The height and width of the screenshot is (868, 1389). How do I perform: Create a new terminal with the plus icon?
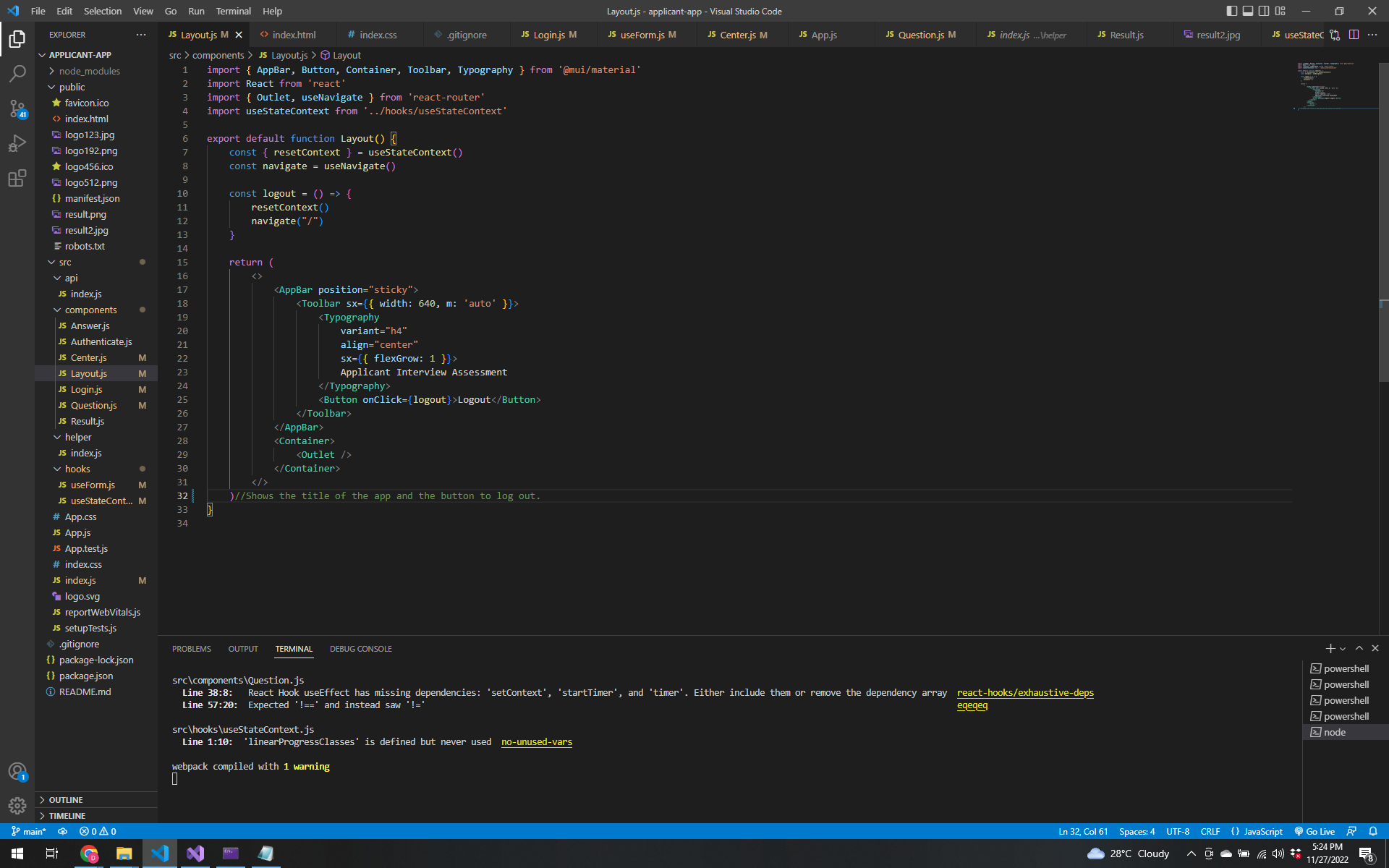click(x=1329, y=648)
